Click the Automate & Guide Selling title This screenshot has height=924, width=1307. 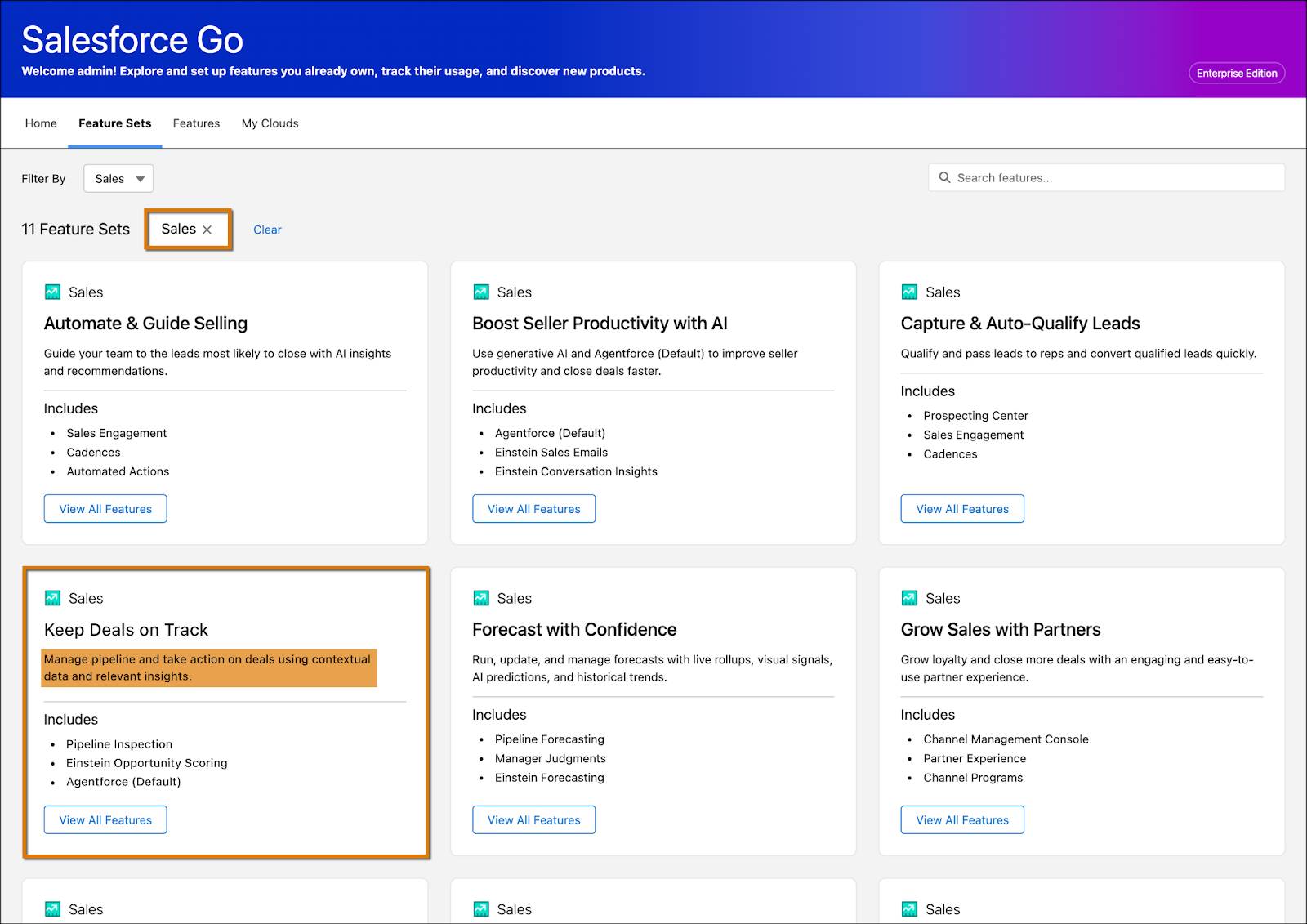click(145, 324)
